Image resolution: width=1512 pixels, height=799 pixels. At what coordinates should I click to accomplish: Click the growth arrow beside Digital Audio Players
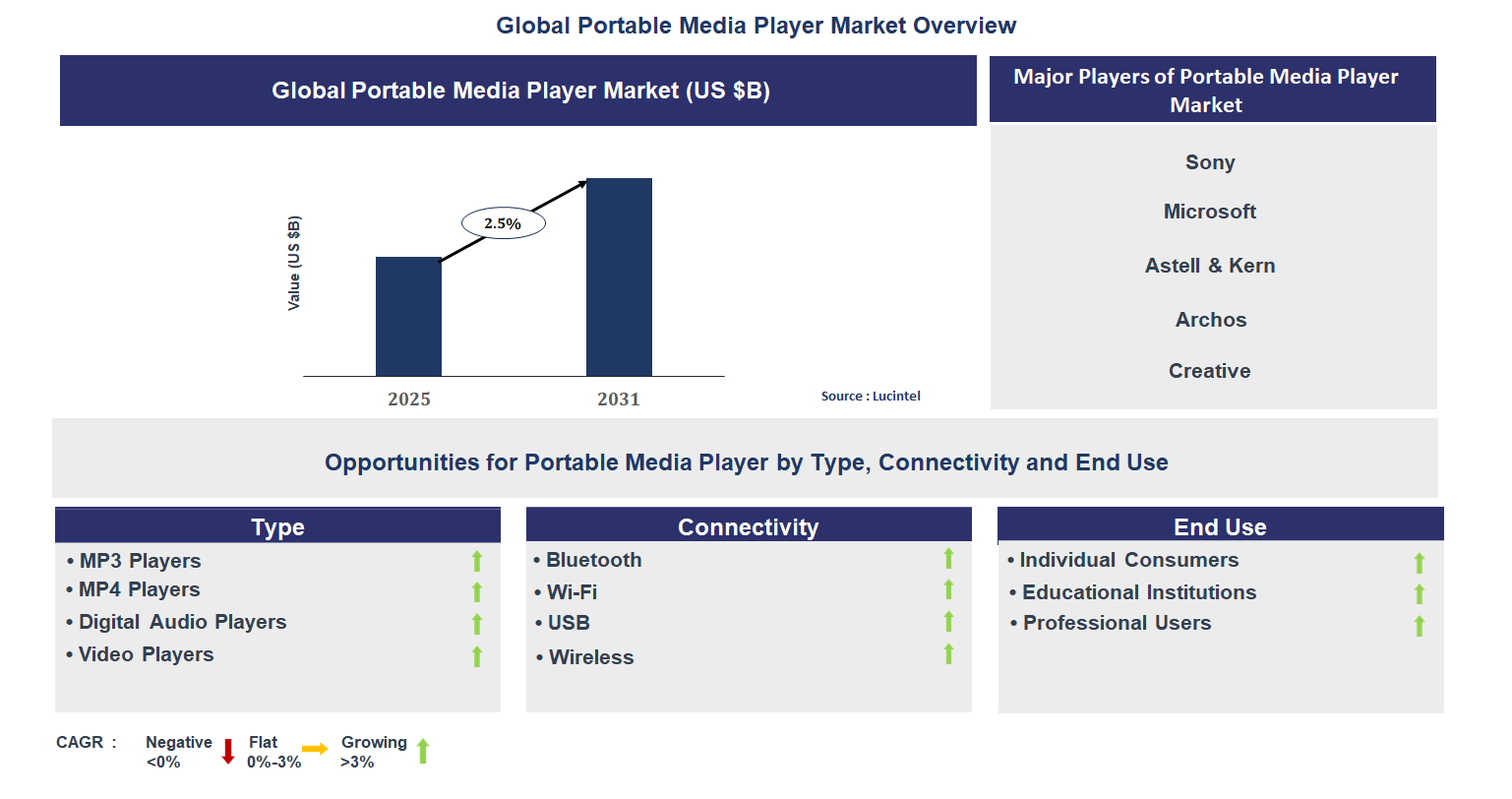click(x=476, y=624)
